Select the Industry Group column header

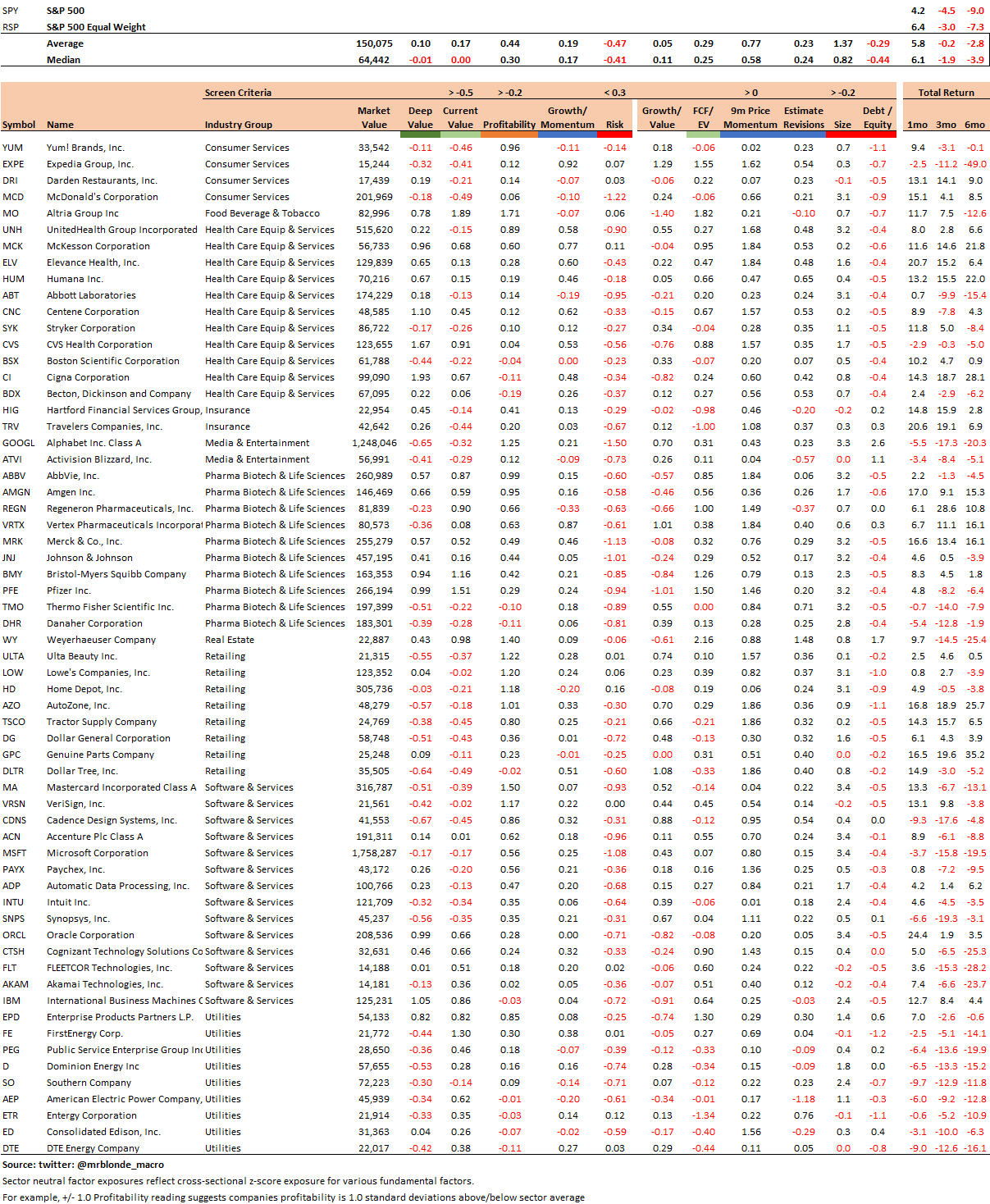[239, 125]
